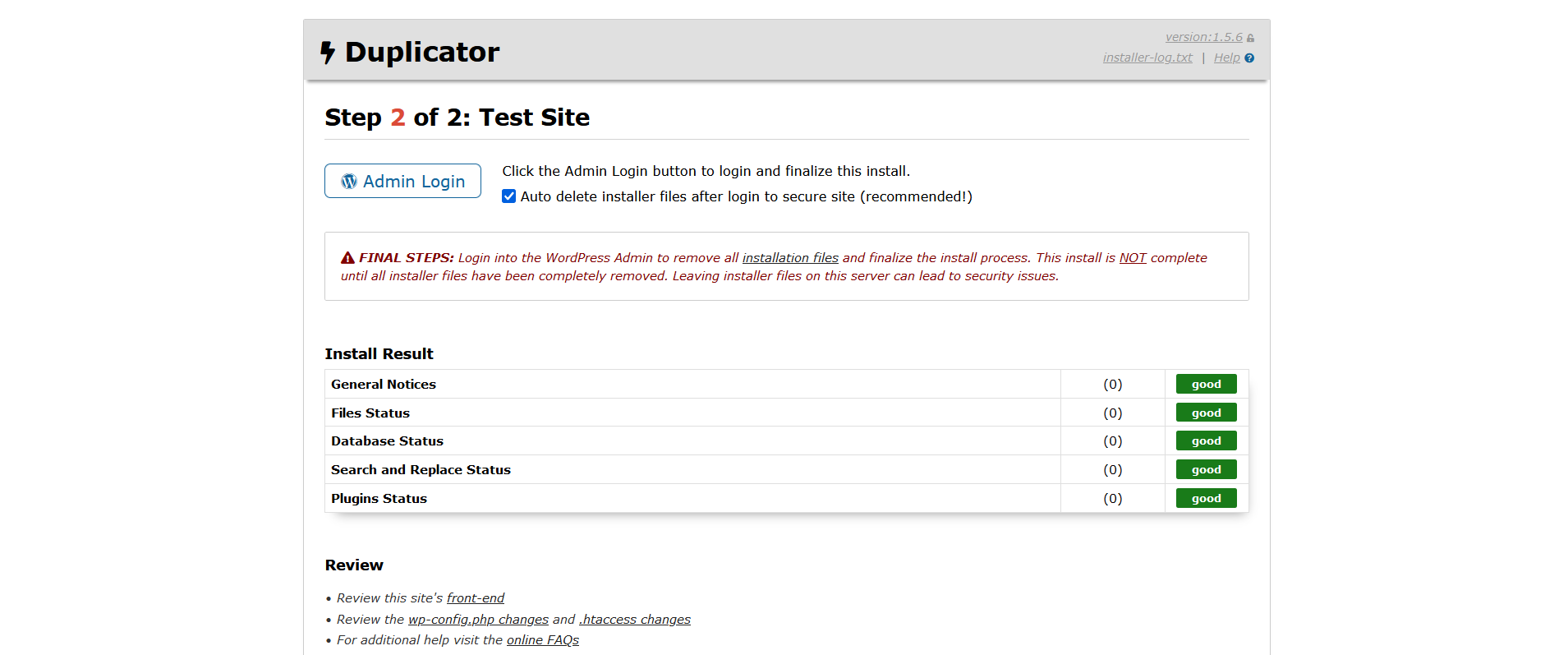Click the warning triangle in Final Steps notice
This screenshot has width=1568, height=655.
[347, 258]
